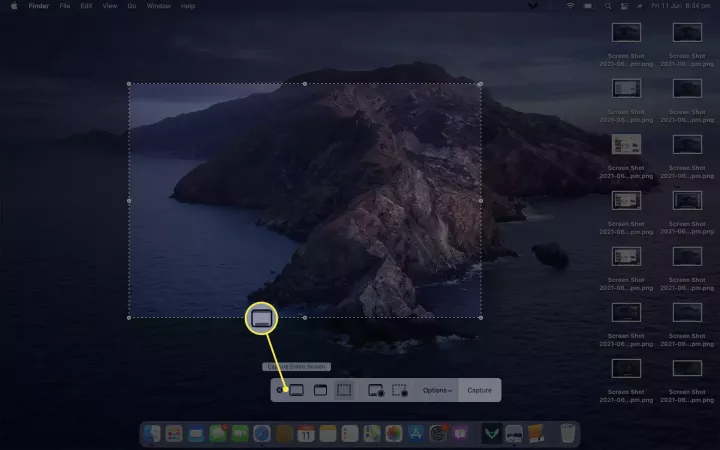
Task: Select the Record Entire Screen tool
Action: pos(376,390)
